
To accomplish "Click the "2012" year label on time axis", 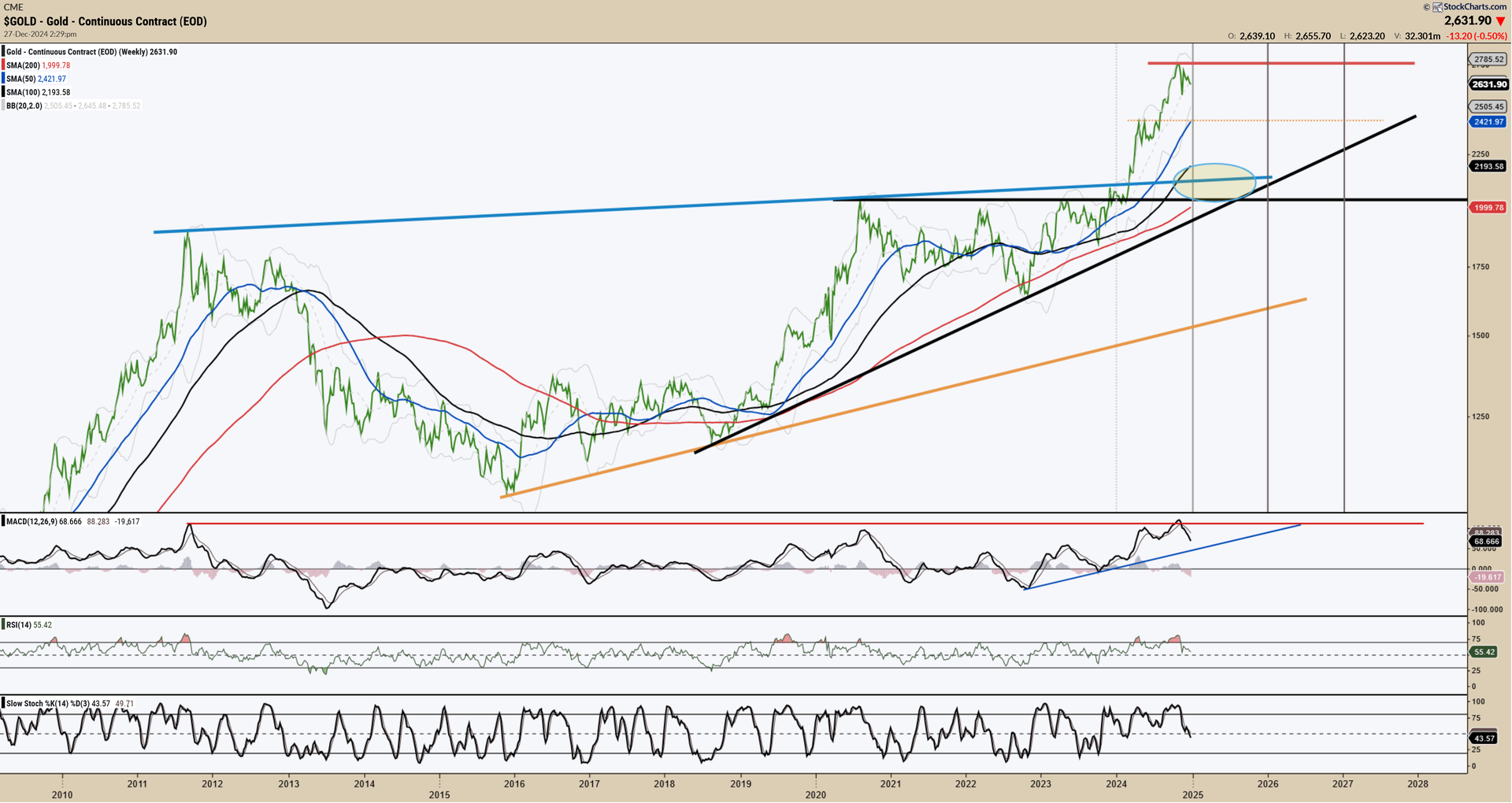I will (x=212, y=784).
